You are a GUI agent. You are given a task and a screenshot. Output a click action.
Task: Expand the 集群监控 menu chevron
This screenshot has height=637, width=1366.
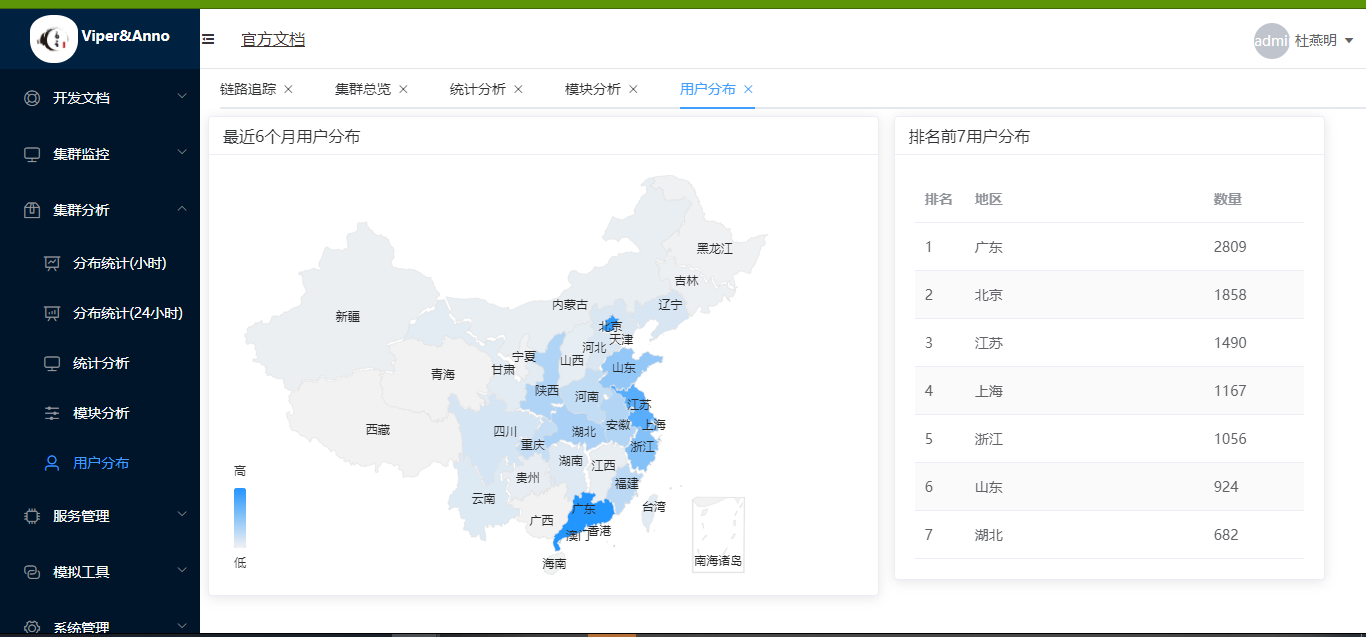[181, 152]
